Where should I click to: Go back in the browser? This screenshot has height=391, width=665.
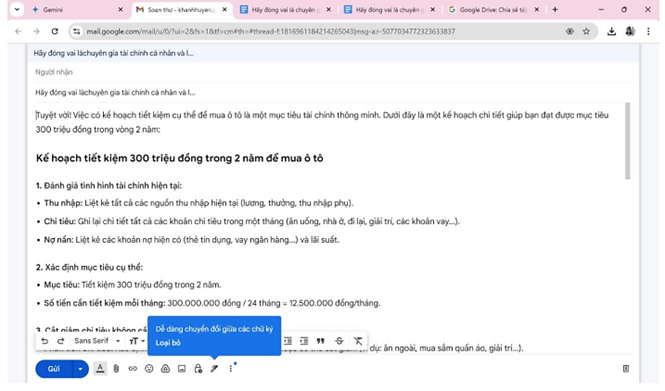click(x=18, y=31)
